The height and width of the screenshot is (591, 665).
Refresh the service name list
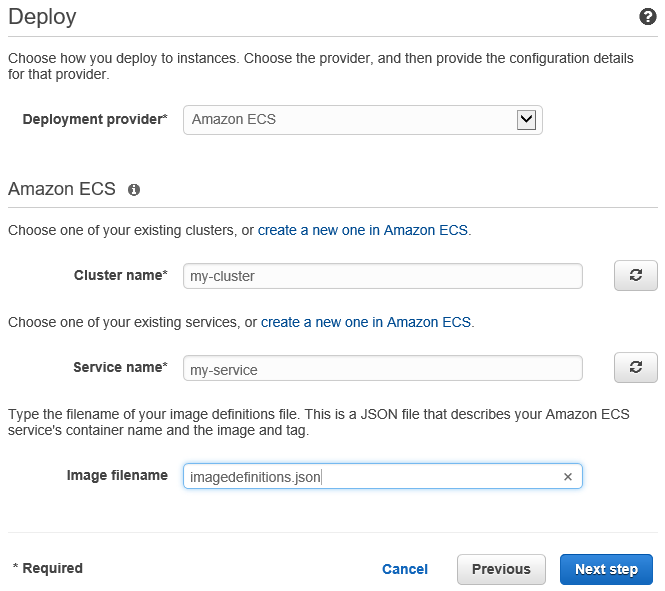tap(635, 368)
